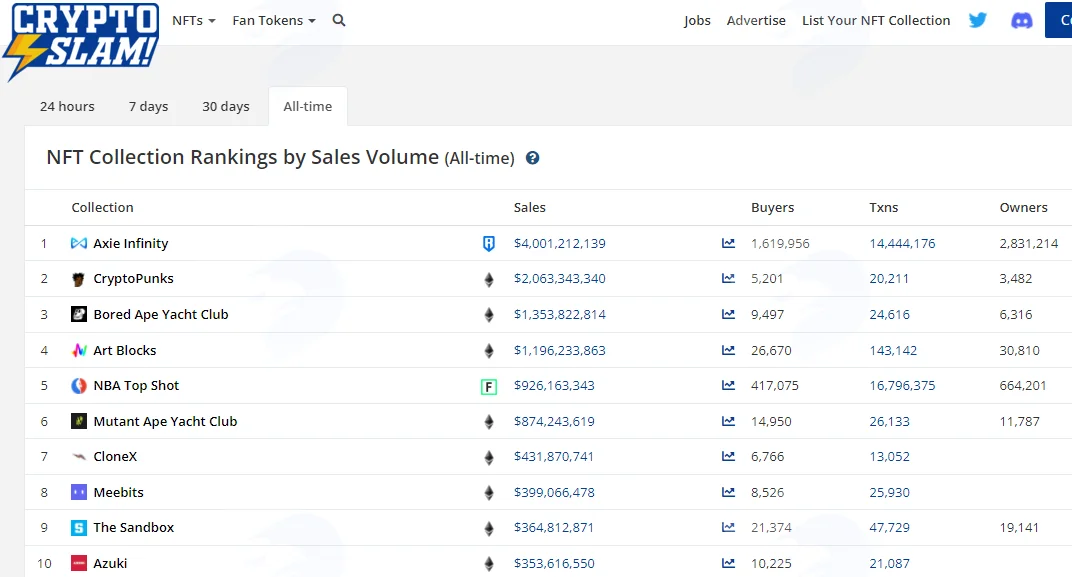Click the Owners column header
Screen dimensions: 1072x577
(x=1023, y=207)
